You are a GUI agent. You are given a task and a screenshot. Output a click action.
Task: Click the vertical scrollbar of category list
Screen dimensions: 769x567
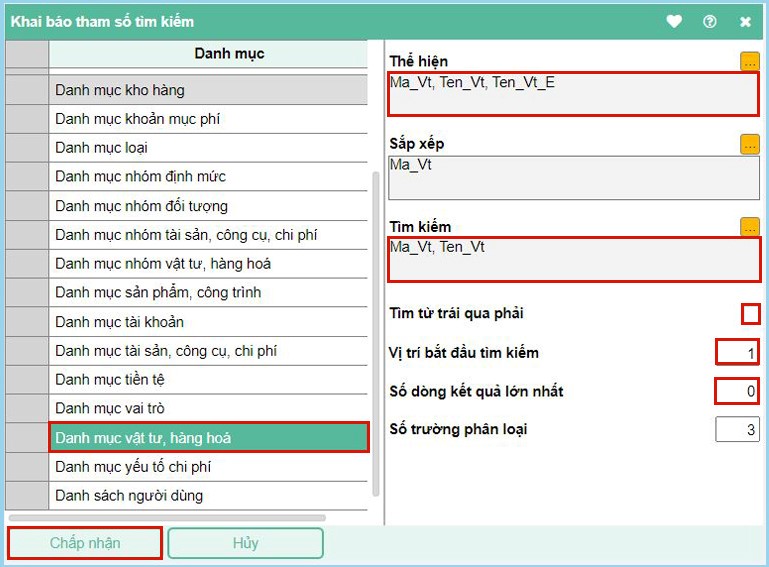tap(376, 330)
